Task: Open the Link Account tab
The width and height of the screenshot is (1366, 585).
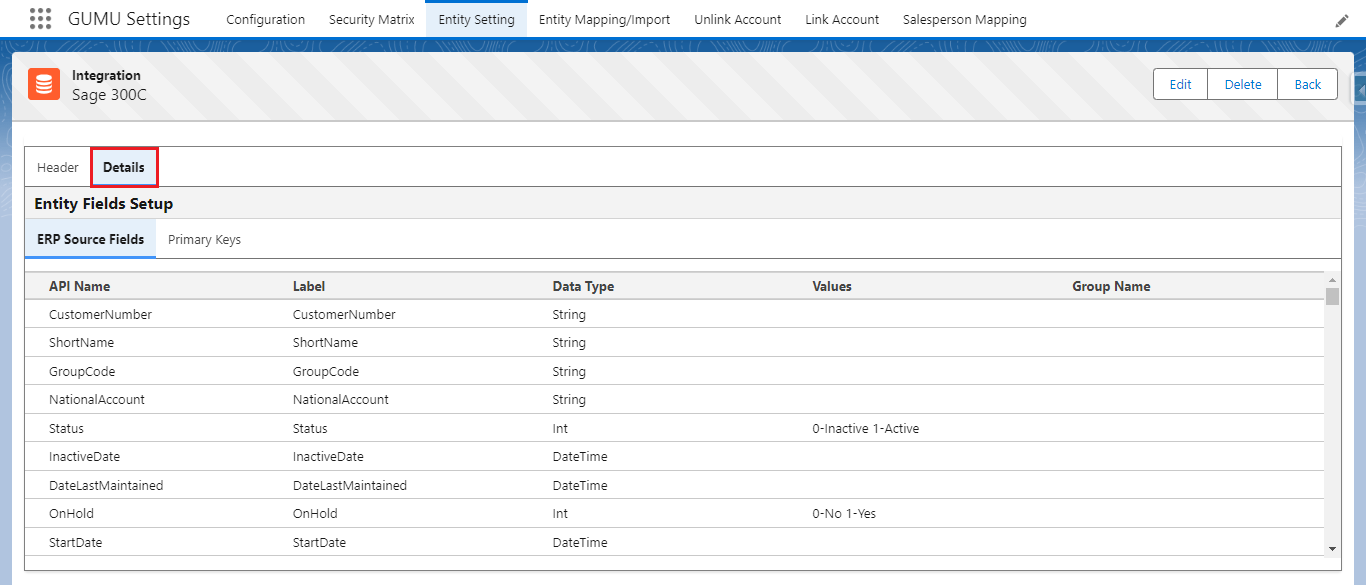Action: click(x=842, y=19)
